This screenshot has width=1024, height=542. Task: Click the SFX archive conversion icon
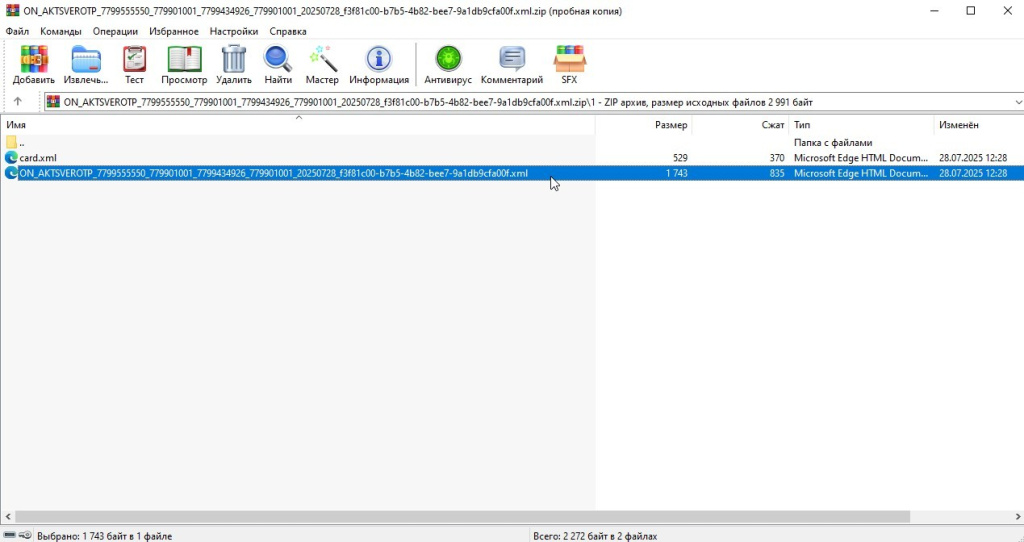pos(569,63)
